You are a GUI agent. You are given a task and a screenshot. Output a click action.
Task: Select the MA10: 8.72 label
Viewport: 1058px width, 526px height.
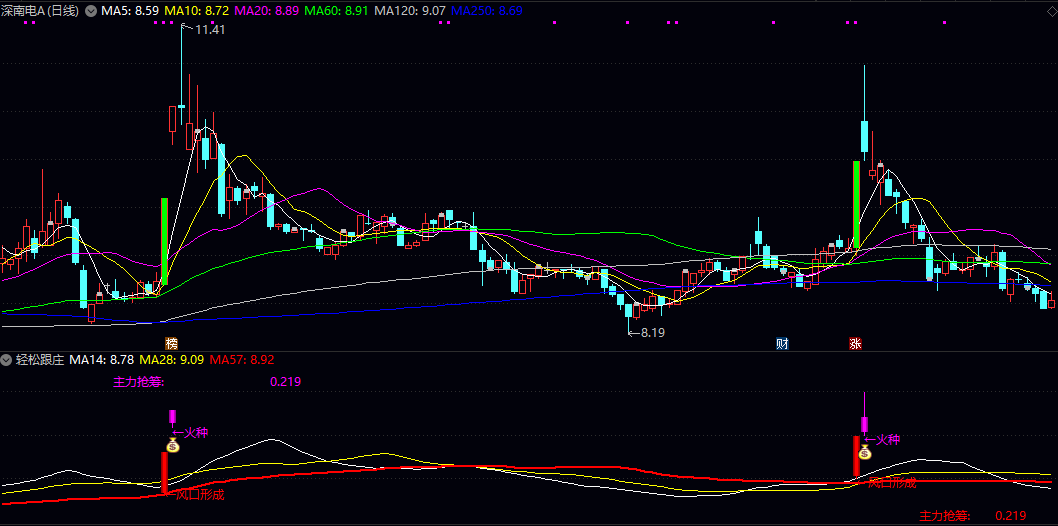coord(197,11)
